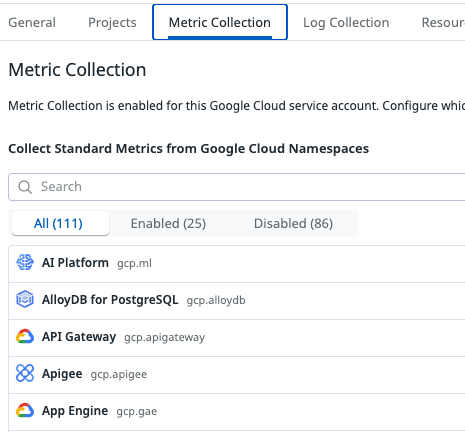Select the AlloyDB for PostgreSQL label
This screenshot has width=465, height=432.
point(110,300)
